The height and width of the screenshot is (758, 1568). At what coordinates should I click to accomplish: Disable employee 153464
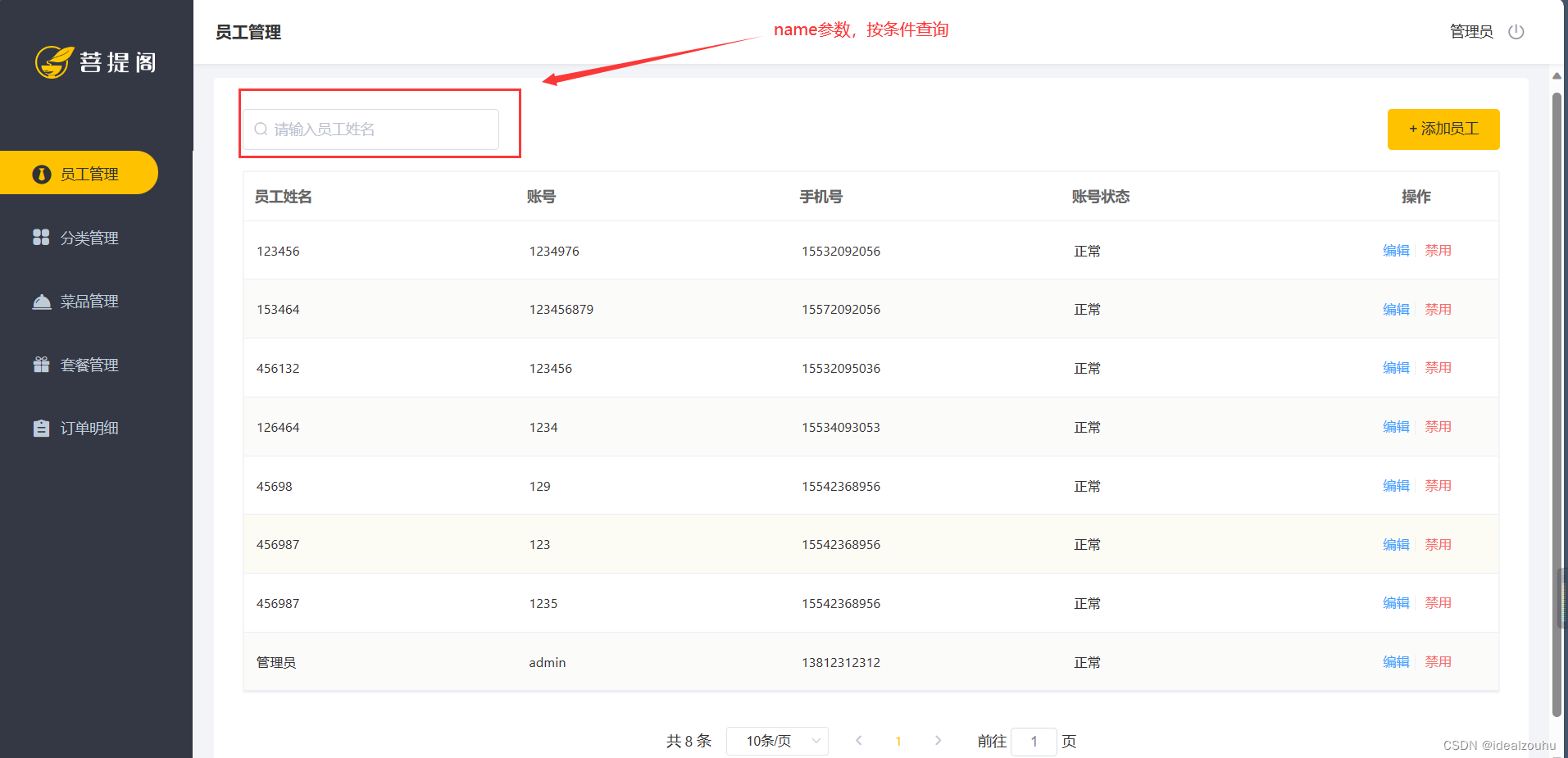pyautogui.click(x=1438, y=310)
